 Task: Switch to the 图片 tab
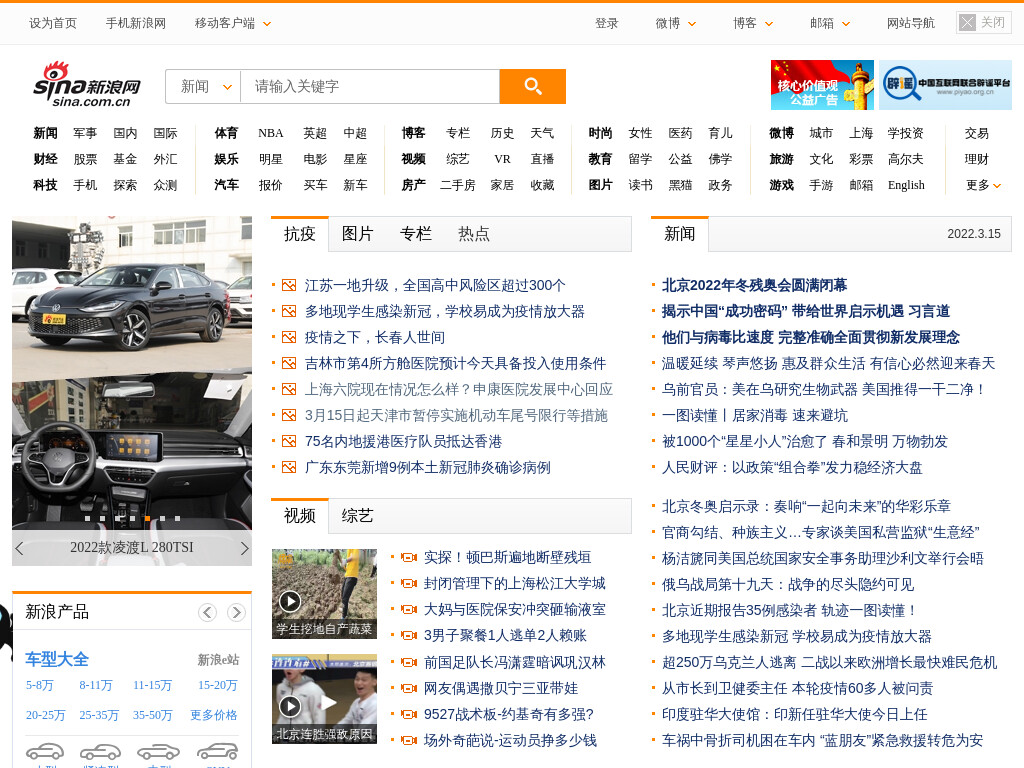(x=357, y=234)
